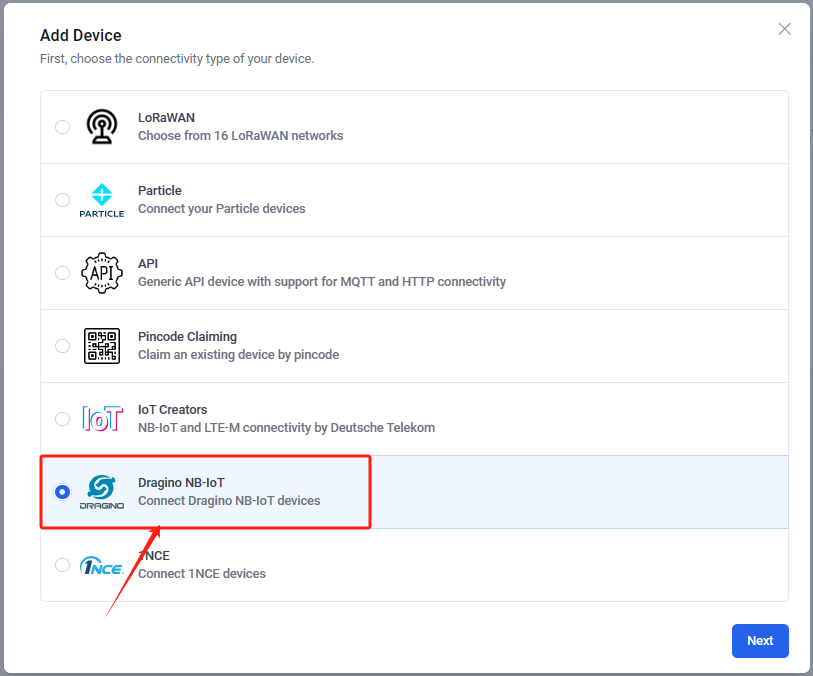Click 'Choose from 16 LoRaWAN networks' text

241,136
